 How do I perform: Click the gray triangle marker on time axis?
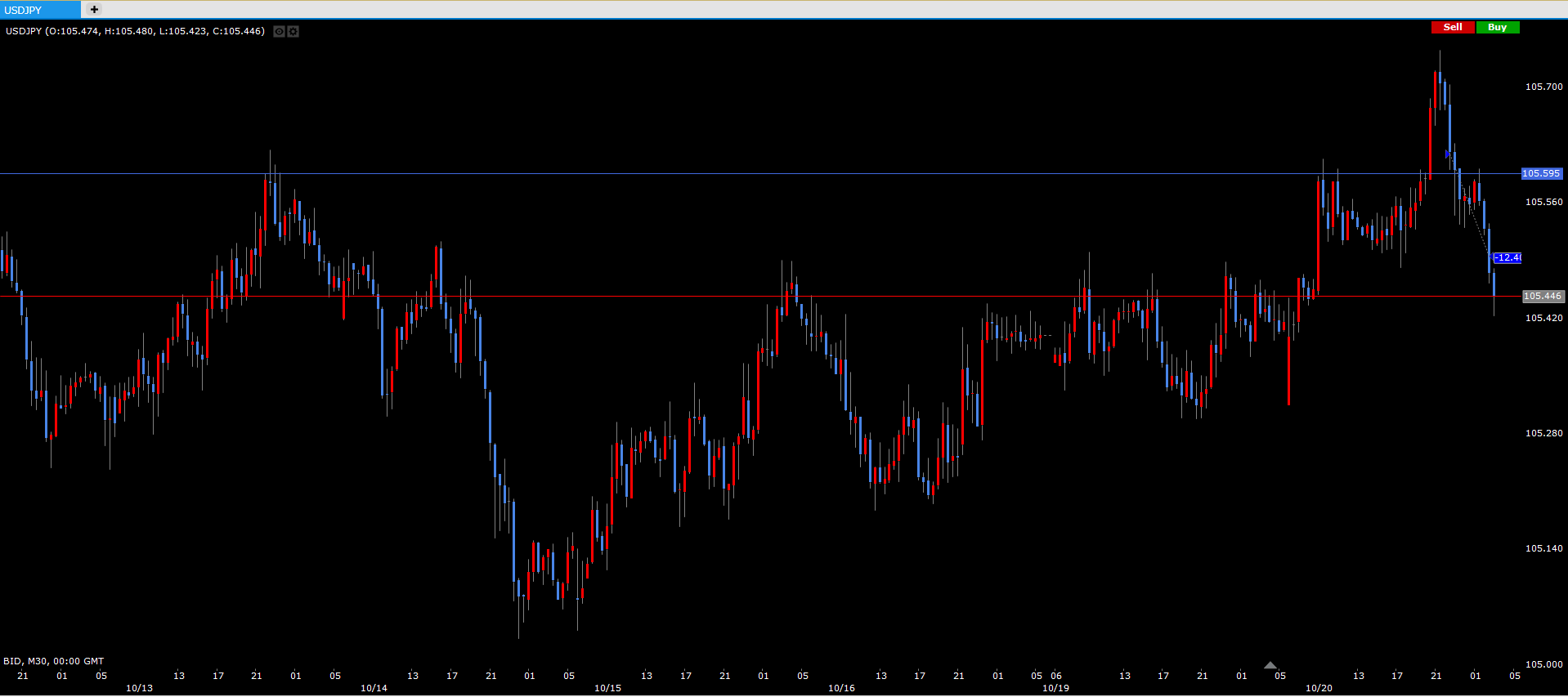point(1270,665)
